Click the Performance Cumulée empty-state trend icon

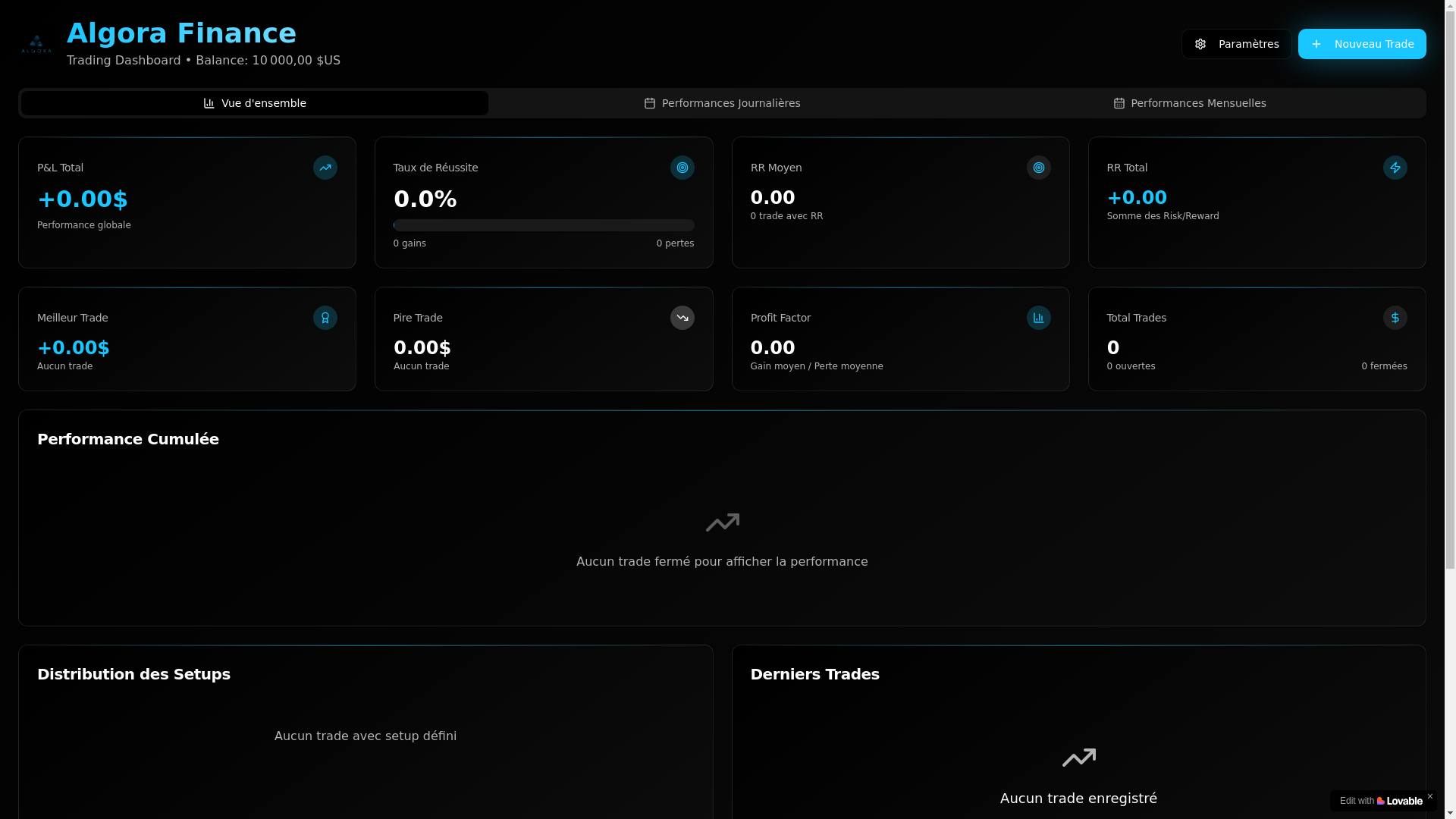tap(723, 522)
